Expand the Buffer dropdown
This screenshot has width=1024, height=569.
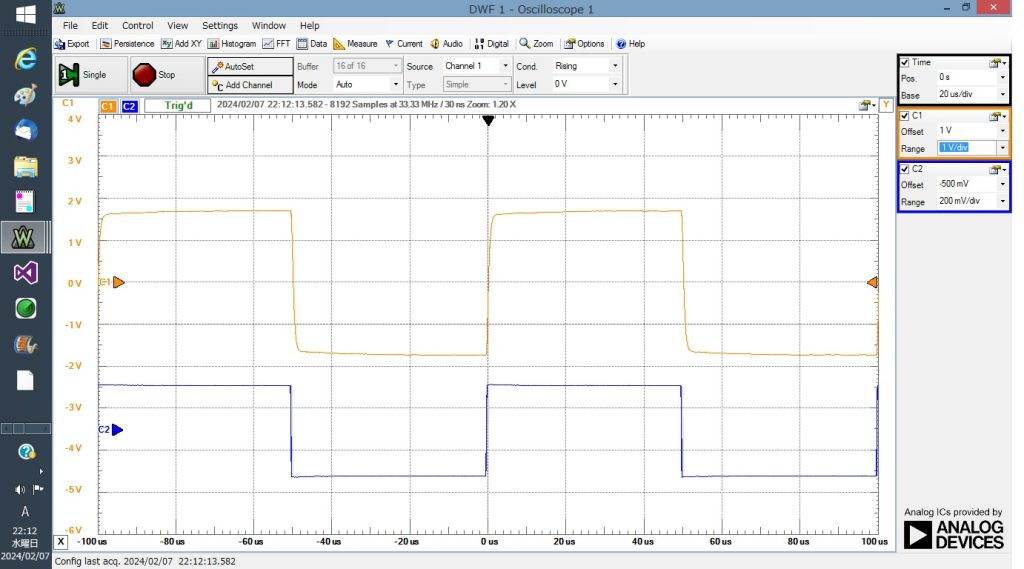click(x=395, y=66)
